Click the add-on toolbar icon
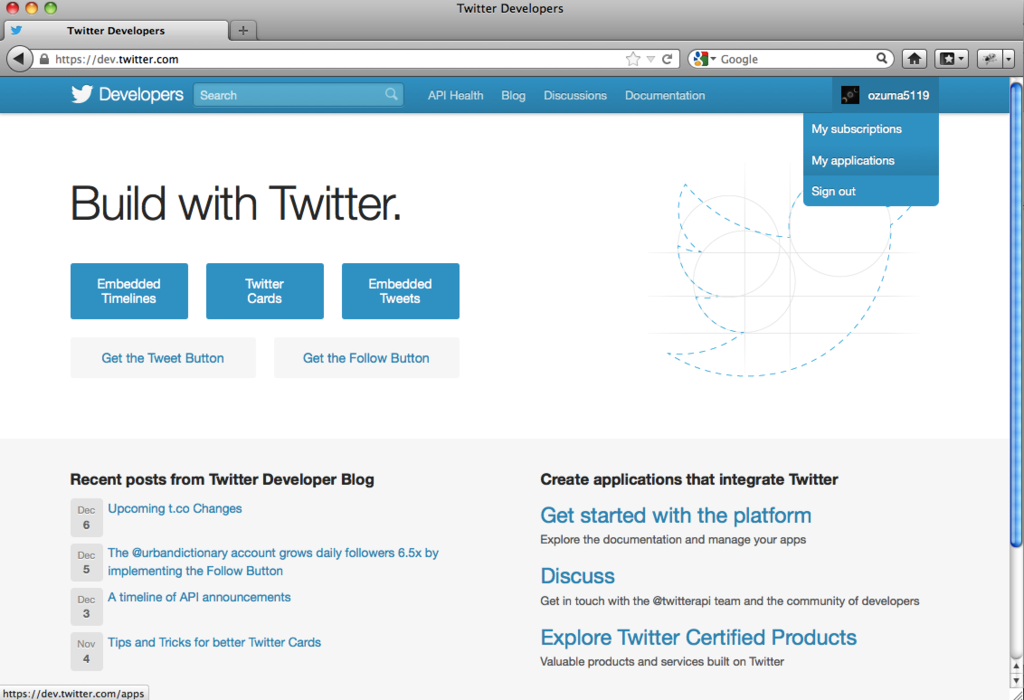 click(990, 59)
